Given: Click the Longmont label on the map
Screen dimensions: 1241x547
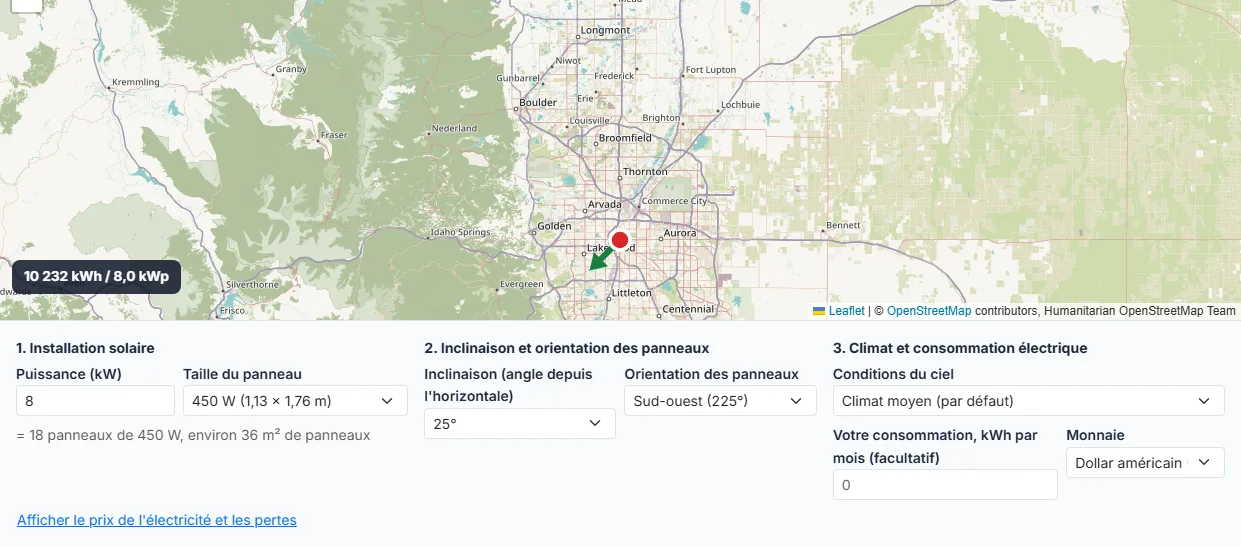Looking at the screenshot, I should pyautogui.click(x=605, y=30).
